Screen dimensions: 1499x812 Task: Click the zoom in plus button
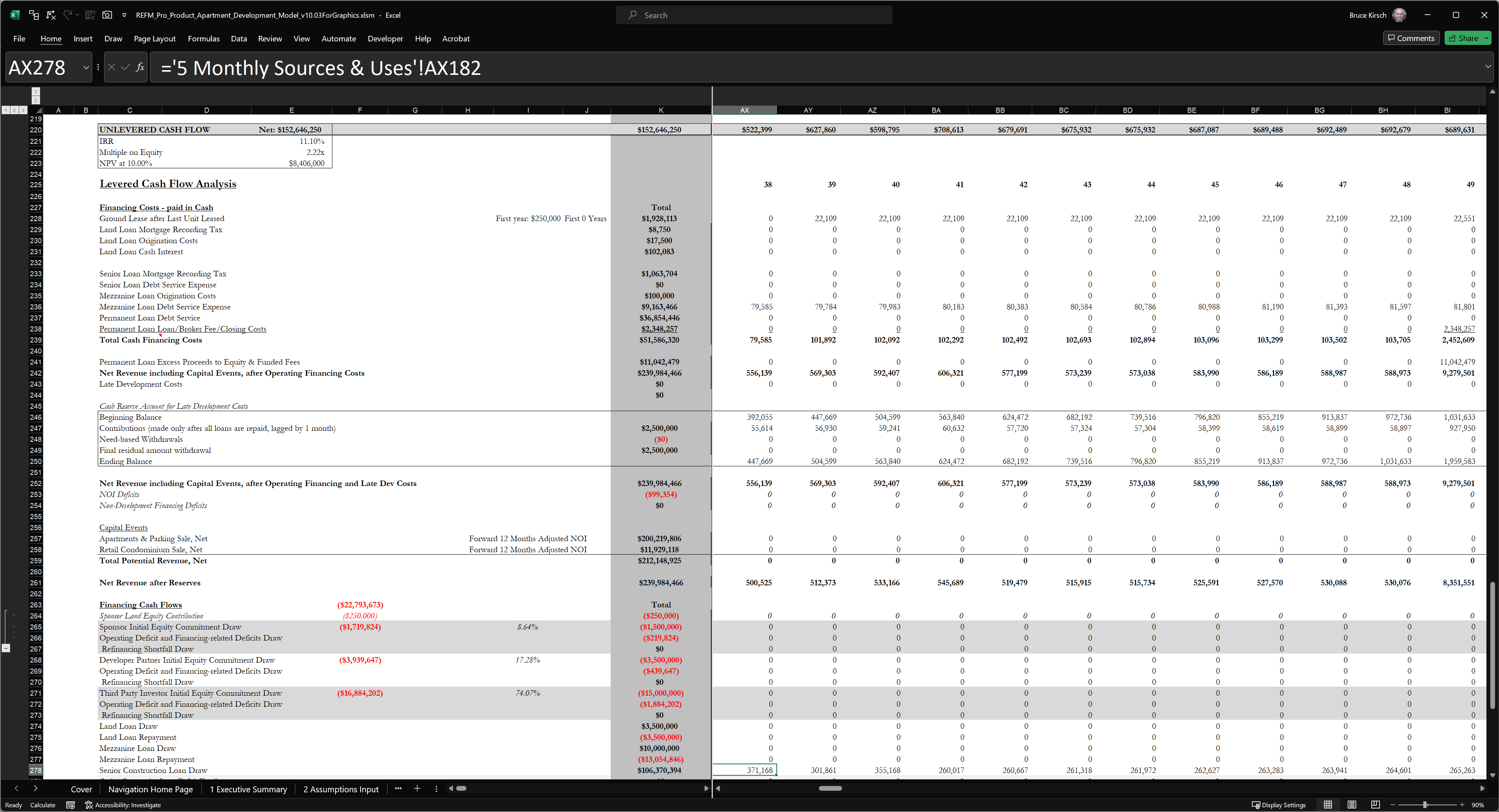[x=1462, y=805]
